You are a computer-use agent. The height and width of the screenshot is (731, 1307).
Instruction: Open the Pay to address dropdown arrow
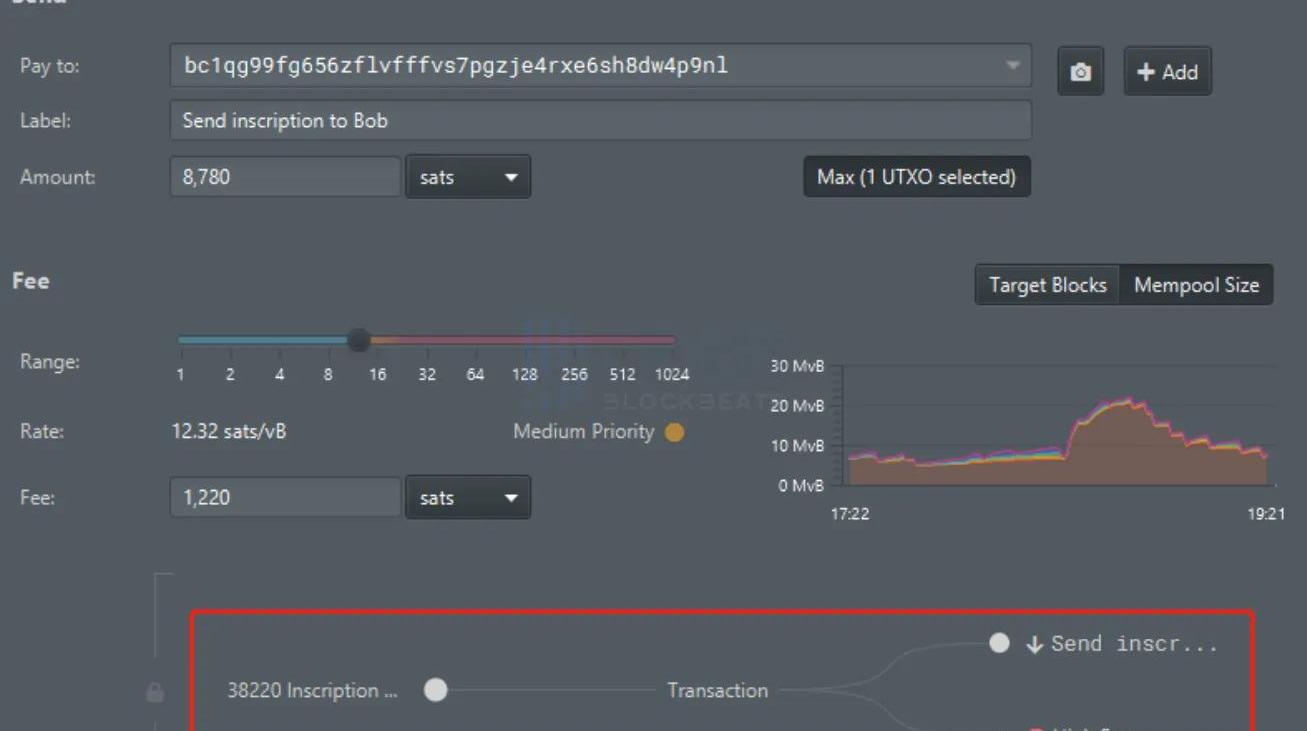point(1012,66)
